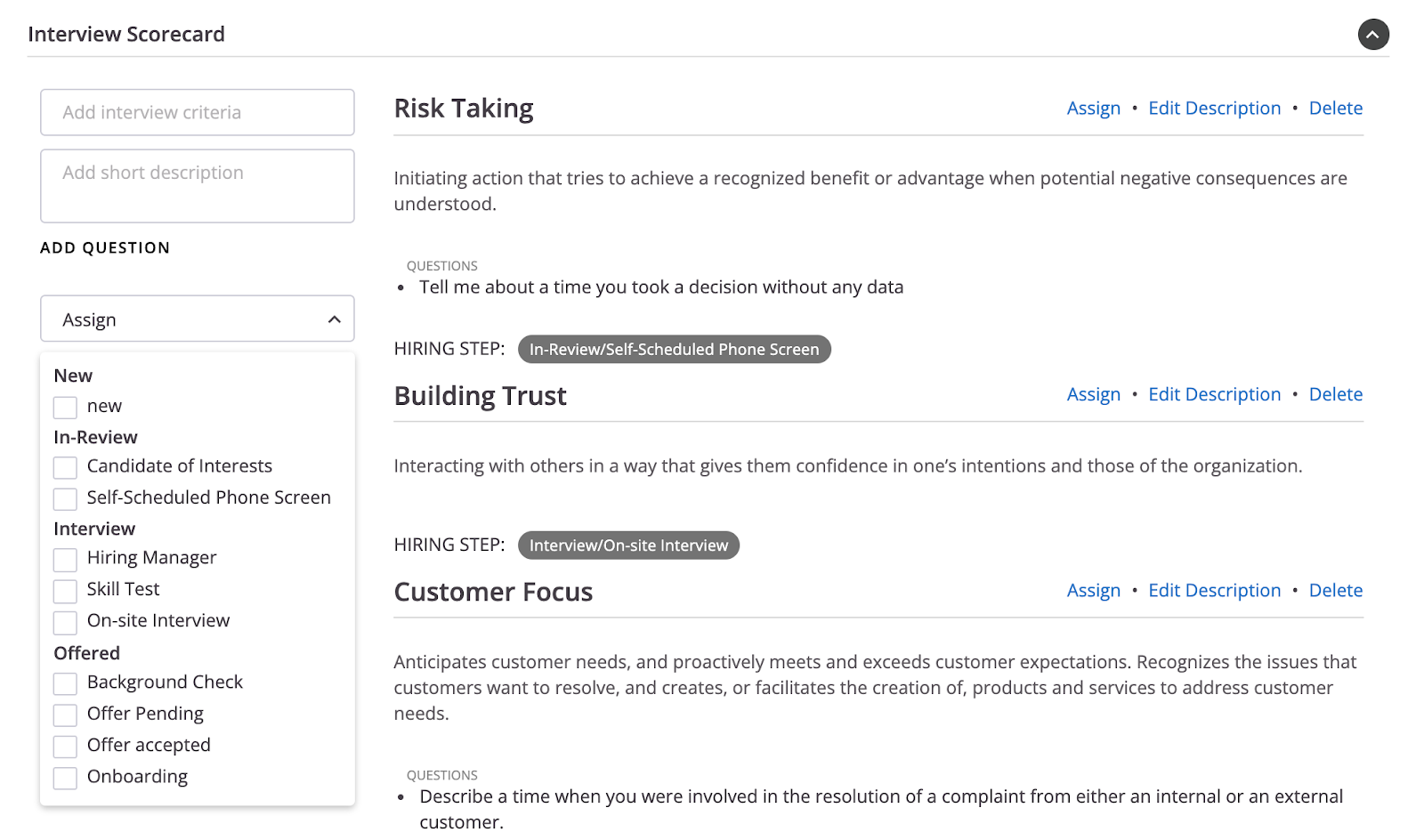This screenshot has width=1424, height=840.
Task: Edit Description of Risk Taking criteria
Action: [x=1214, y=109]
